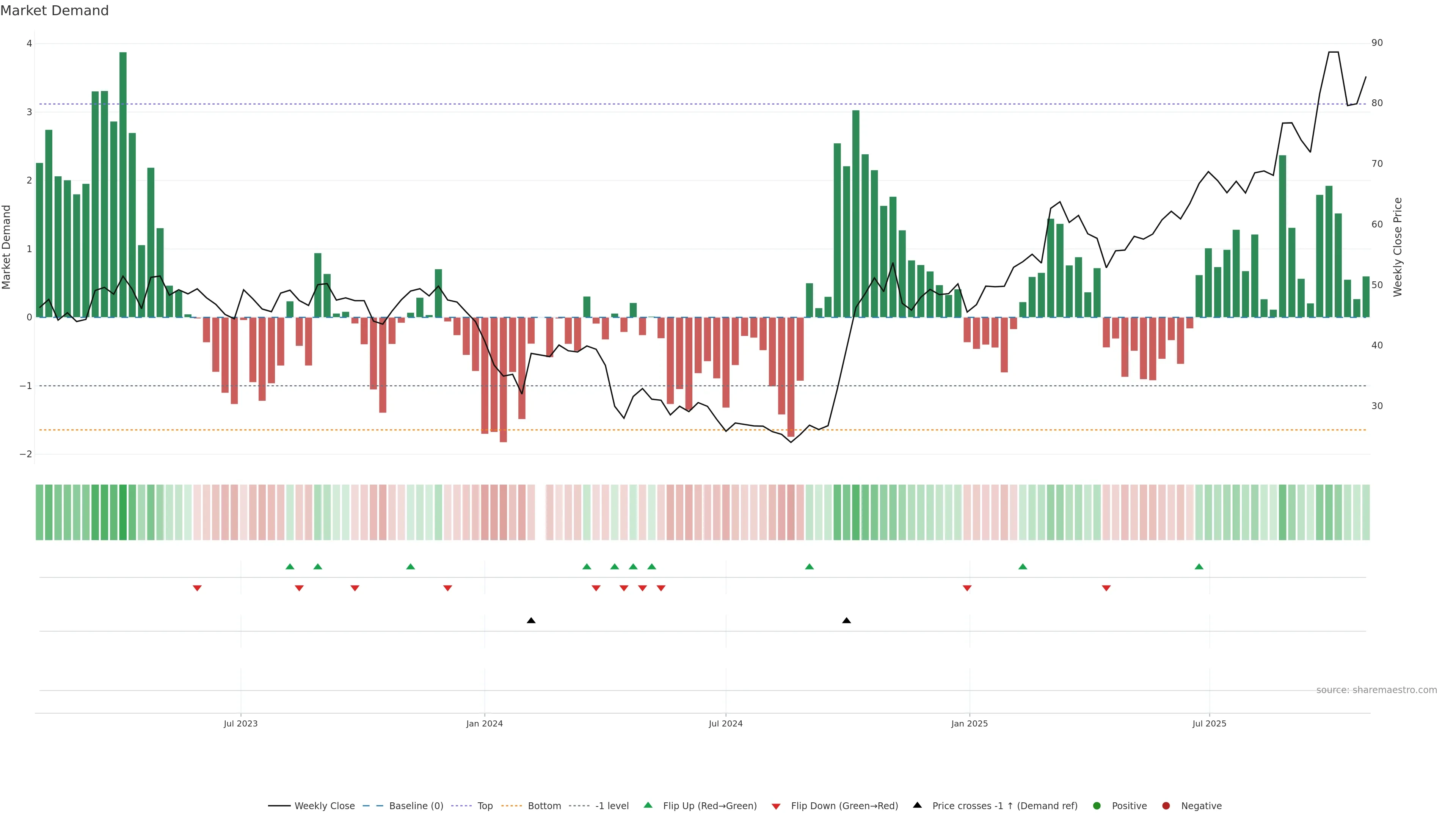The width and height of the screenshot is (1456, 819).
Task: Click Flip Down red triangle legend icon
Action: pyautogui.click(x=776, y=806)
